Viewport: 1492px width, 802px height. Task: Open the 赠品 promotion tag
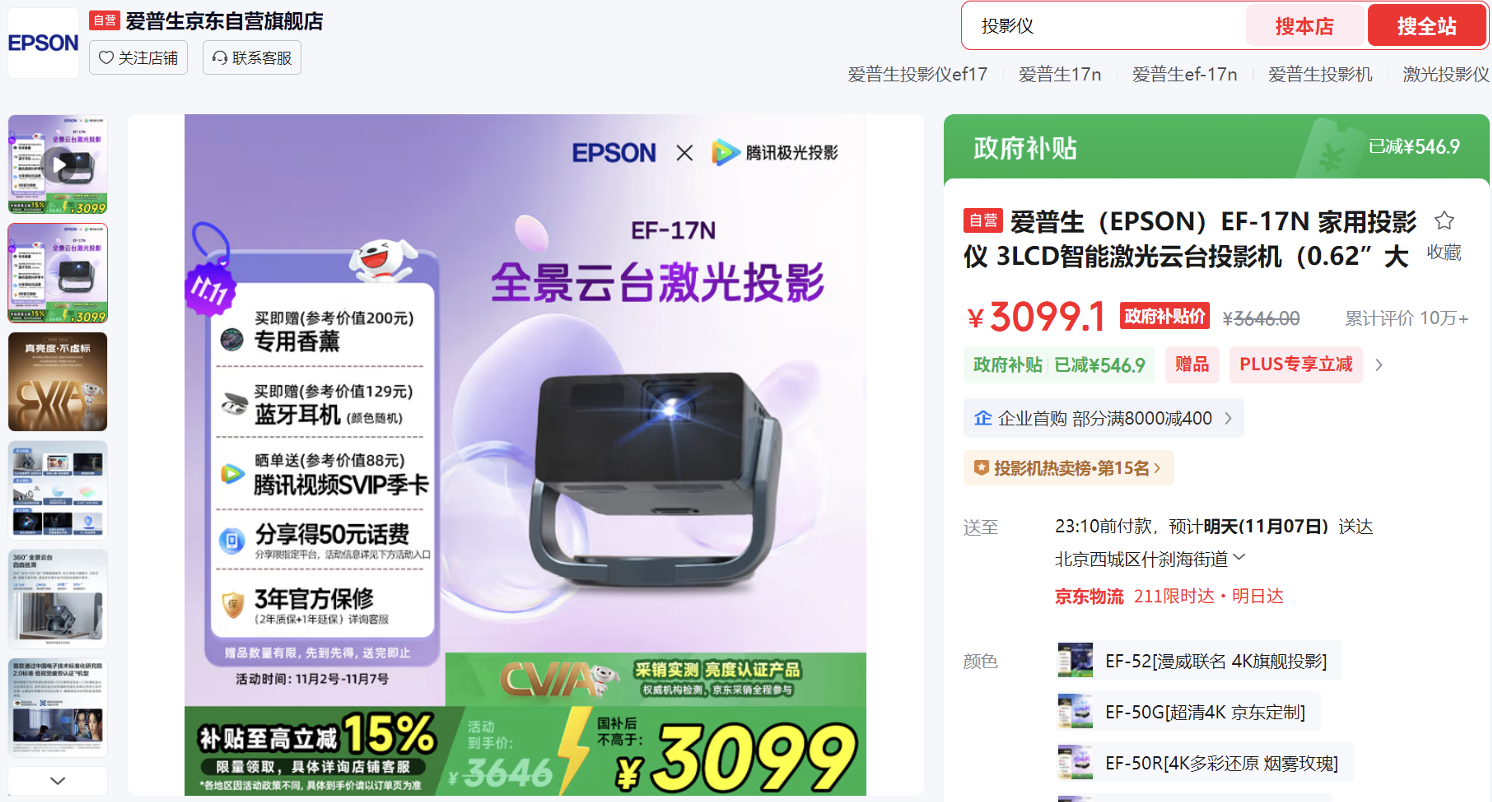[1192, 365]
